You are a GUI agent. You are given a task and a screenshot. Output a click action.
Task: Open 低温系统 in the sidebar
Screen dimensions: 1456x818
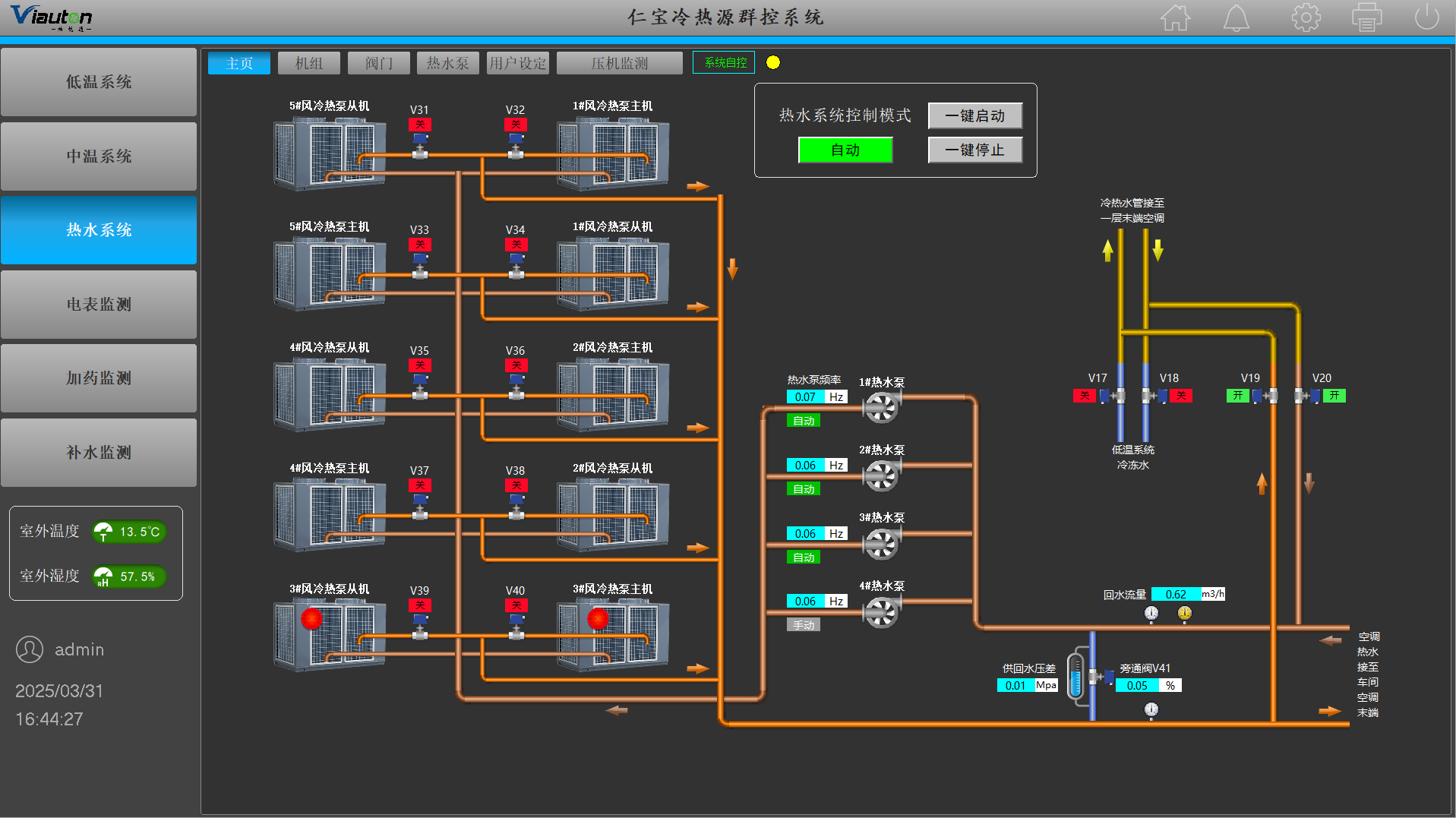(x=99, y=82)
